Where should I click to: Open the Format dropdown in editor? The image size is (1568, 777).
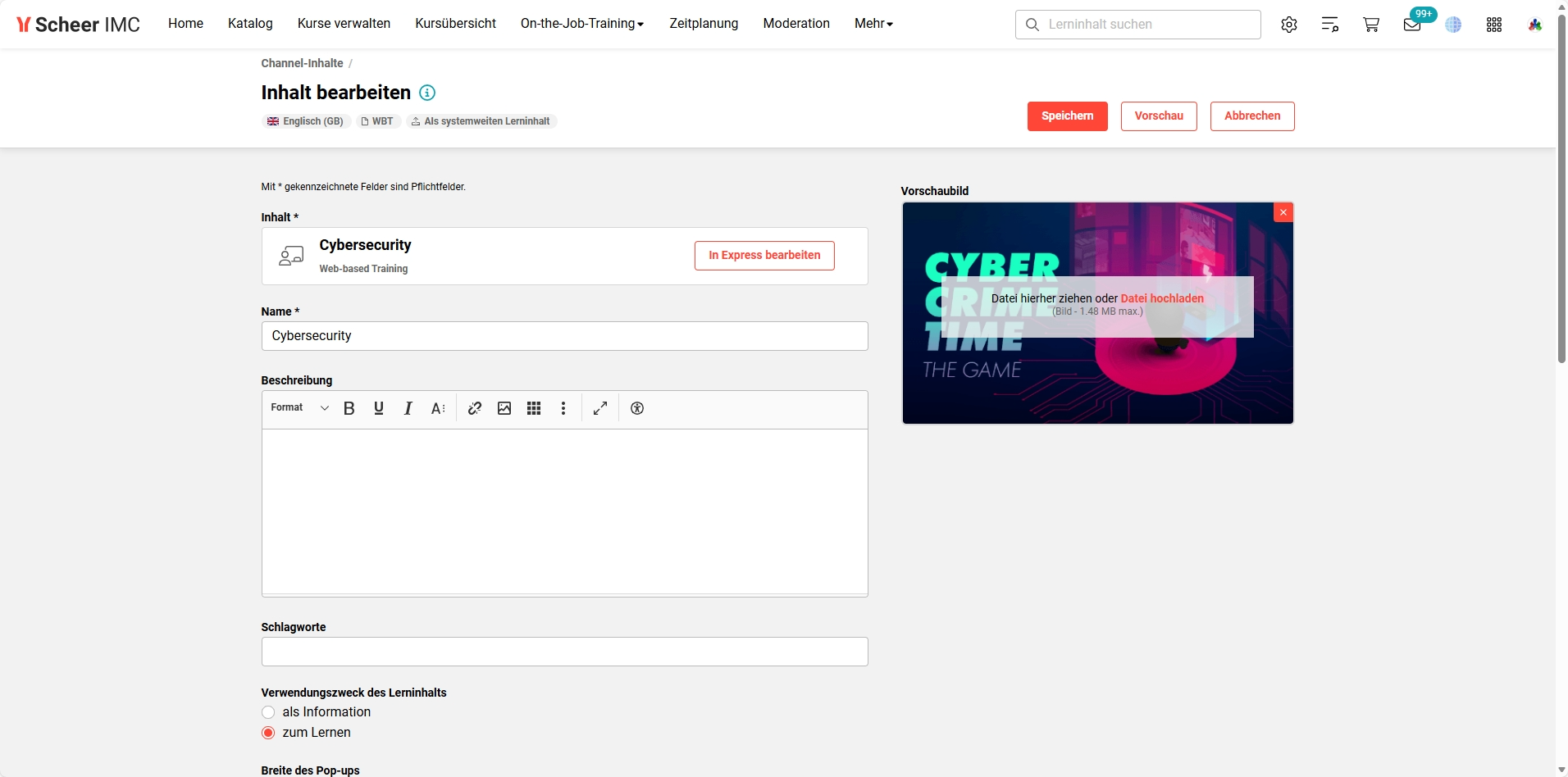(x=300, y=408)
